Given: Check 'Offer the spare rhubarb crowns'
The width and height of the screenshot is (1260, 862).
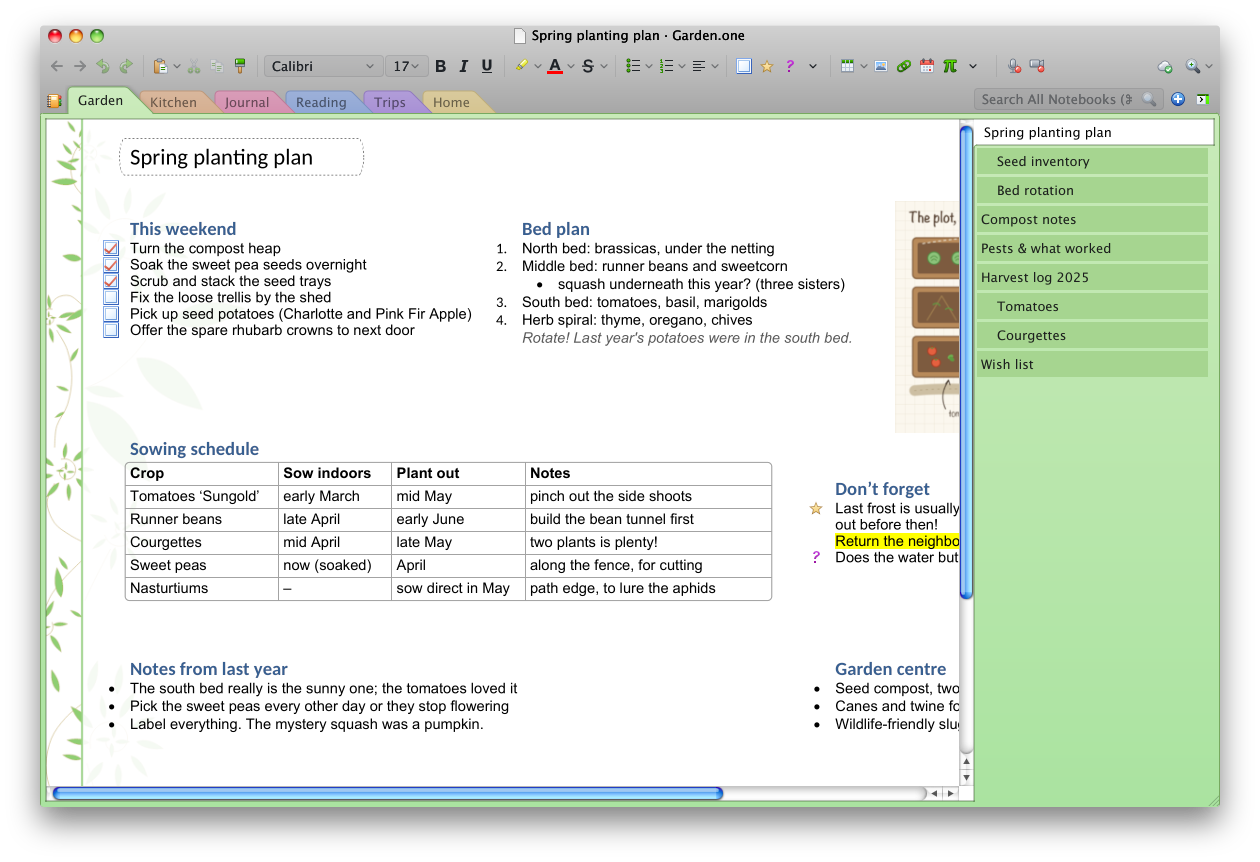Looking at the screenshot, I should [111, 330].
